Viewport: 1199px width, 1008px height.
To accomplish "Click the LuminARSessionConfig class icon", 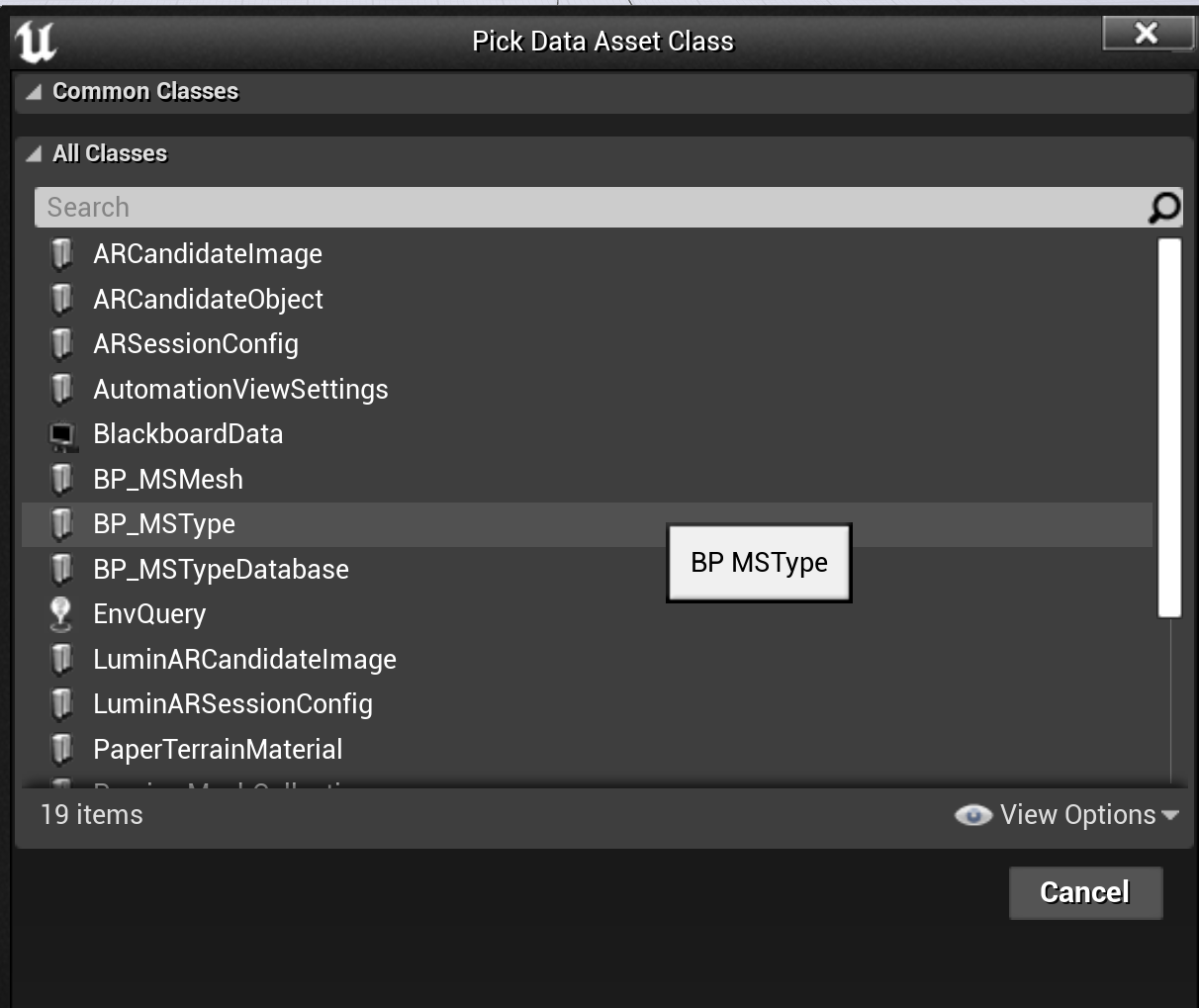I will pos(61,704).
